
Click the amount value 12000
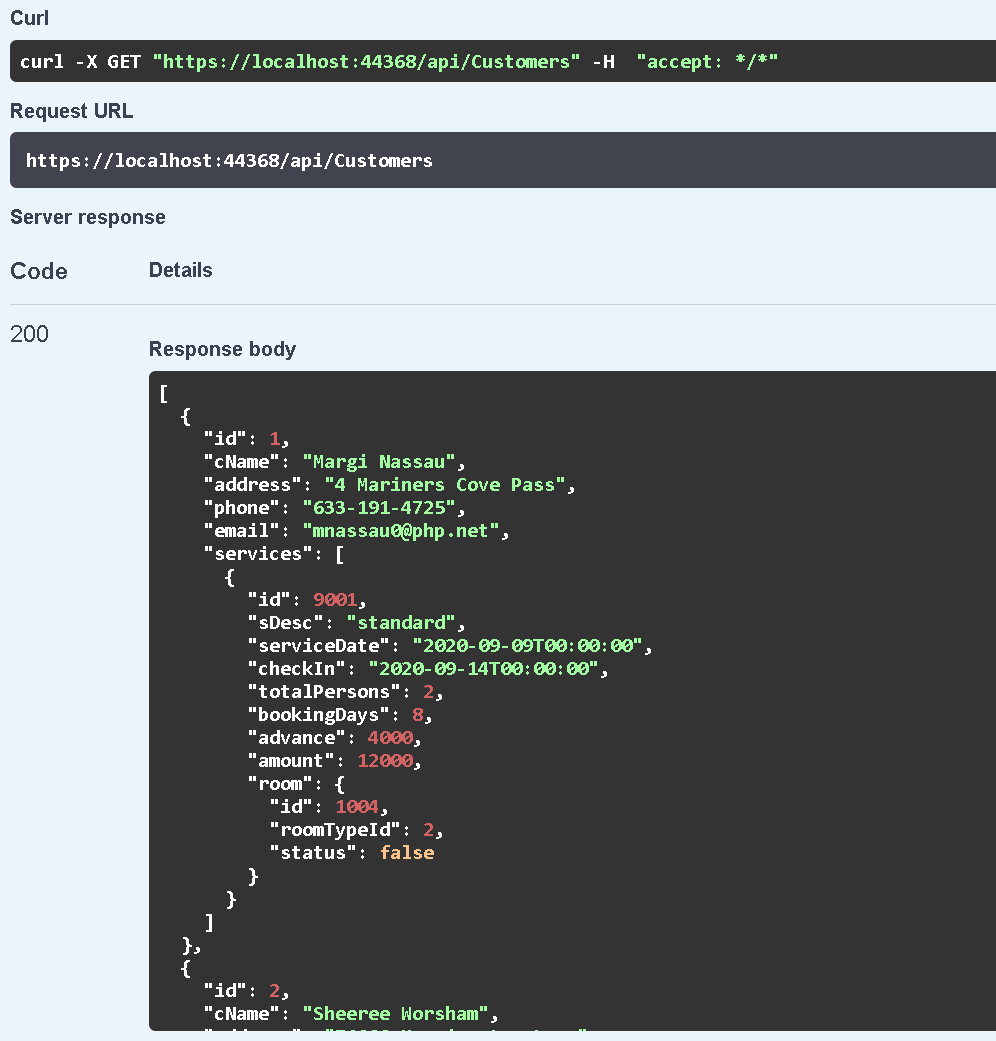click(x=384, y=761)
